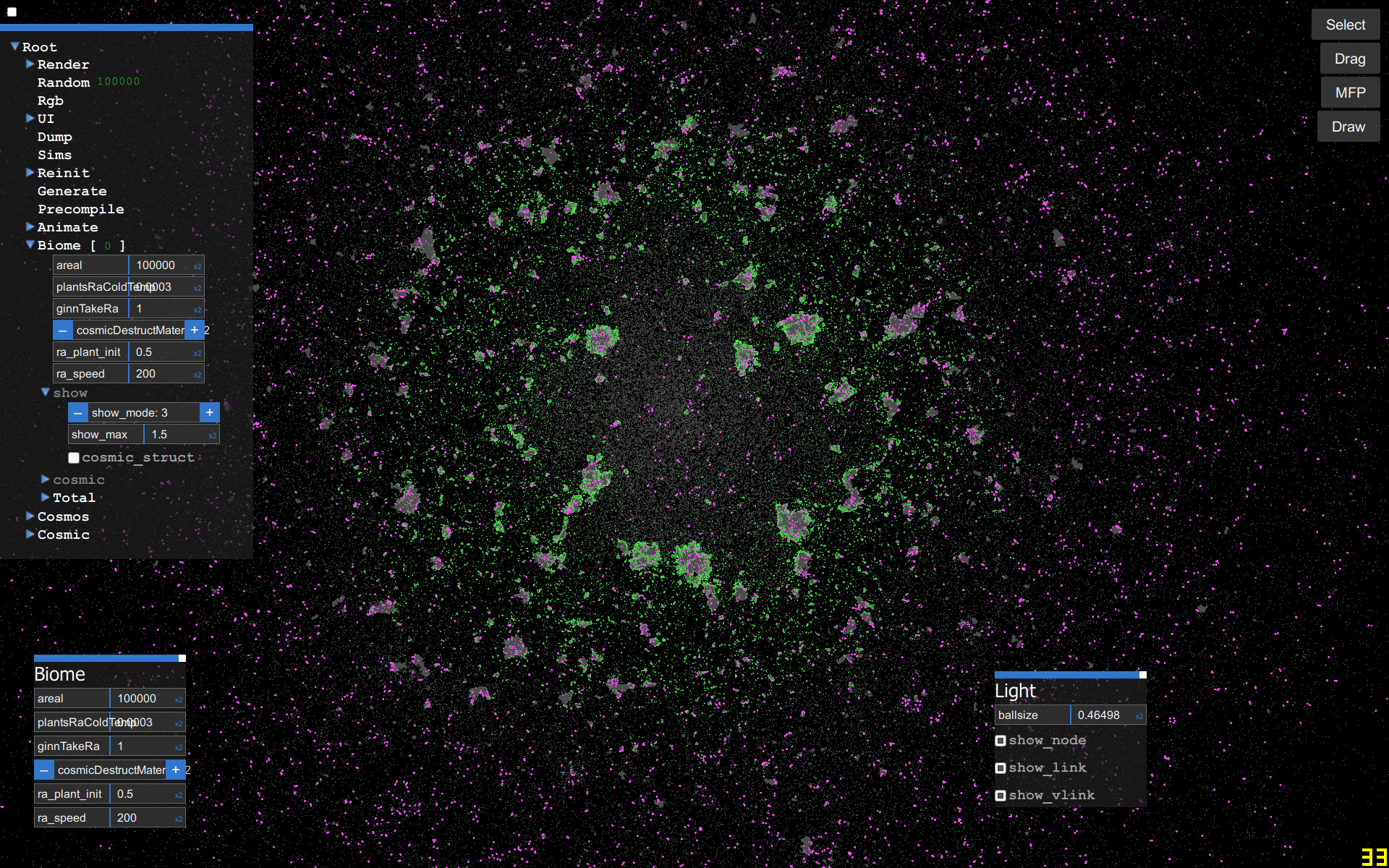1389x868 pixels.
Task: Click x2 multiplier for ra_plant_init in tree panel
Action: 197,353
